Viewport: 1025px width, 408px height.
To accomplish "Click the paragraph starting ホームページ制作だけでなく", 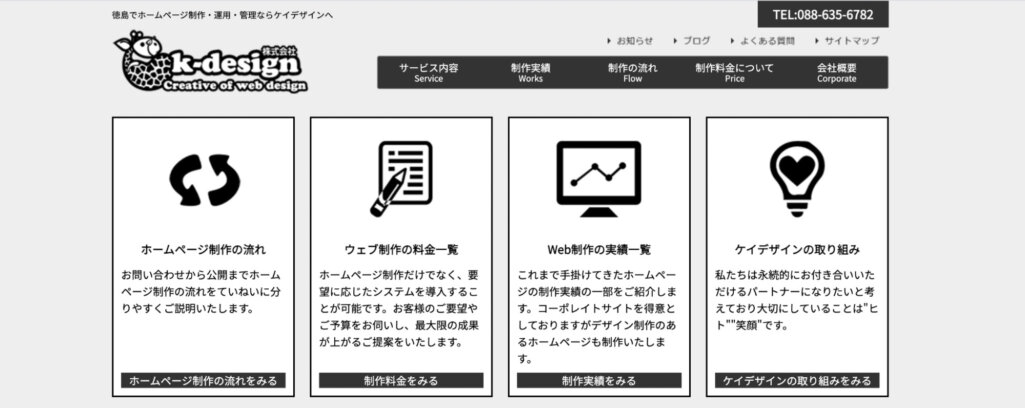I will coord(400,309).
